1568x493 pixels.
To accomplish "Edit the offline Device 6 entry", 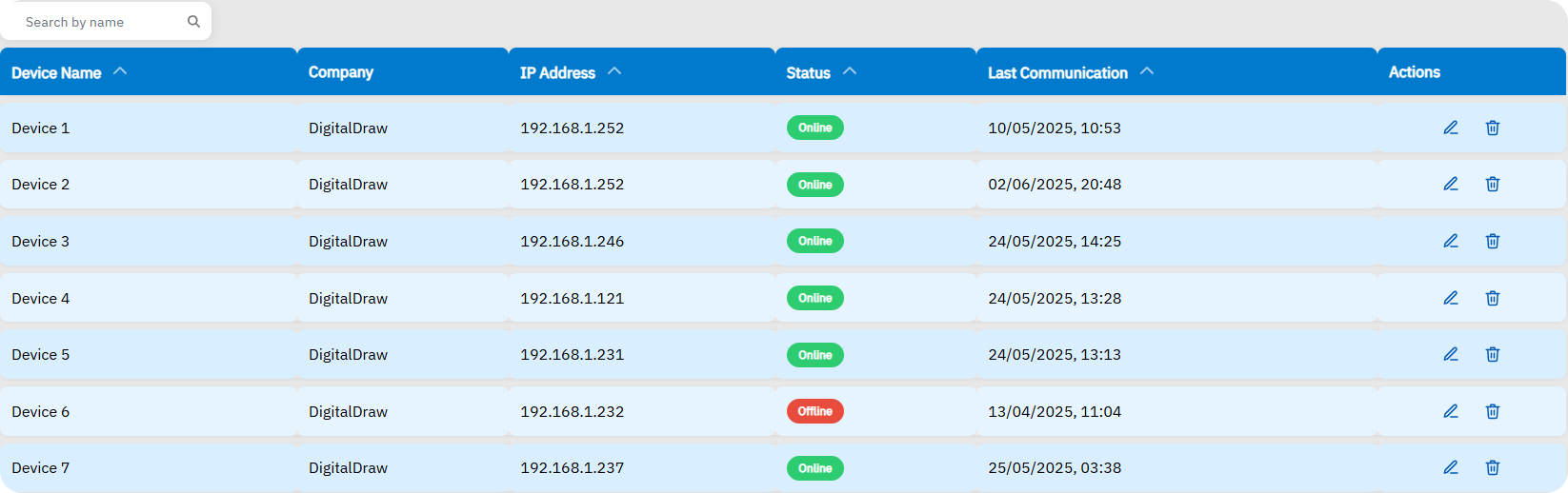I will (1450, 411).
